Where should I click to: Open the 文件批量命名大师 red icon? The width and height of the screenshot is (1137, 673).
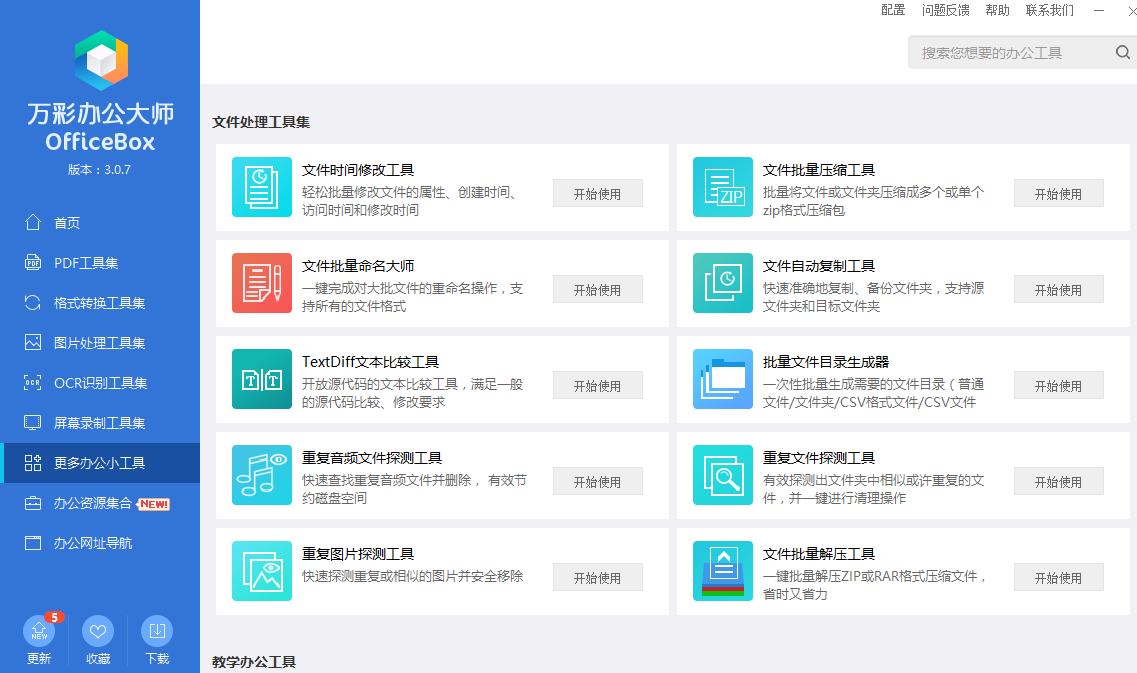point(262,283)
